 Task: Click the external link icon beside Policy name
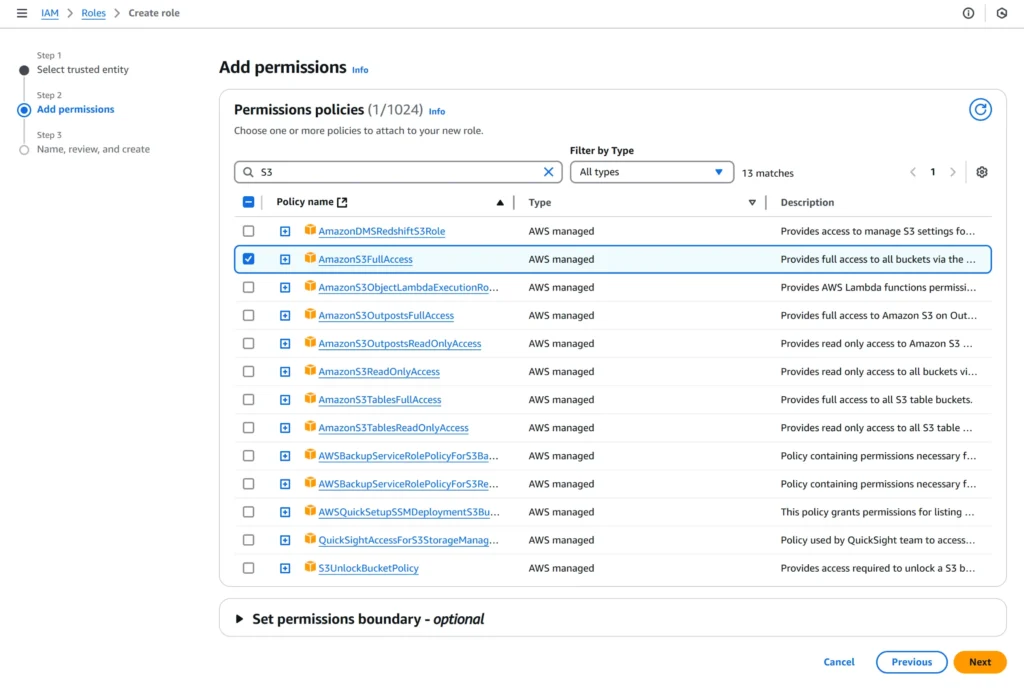(342, 202)
